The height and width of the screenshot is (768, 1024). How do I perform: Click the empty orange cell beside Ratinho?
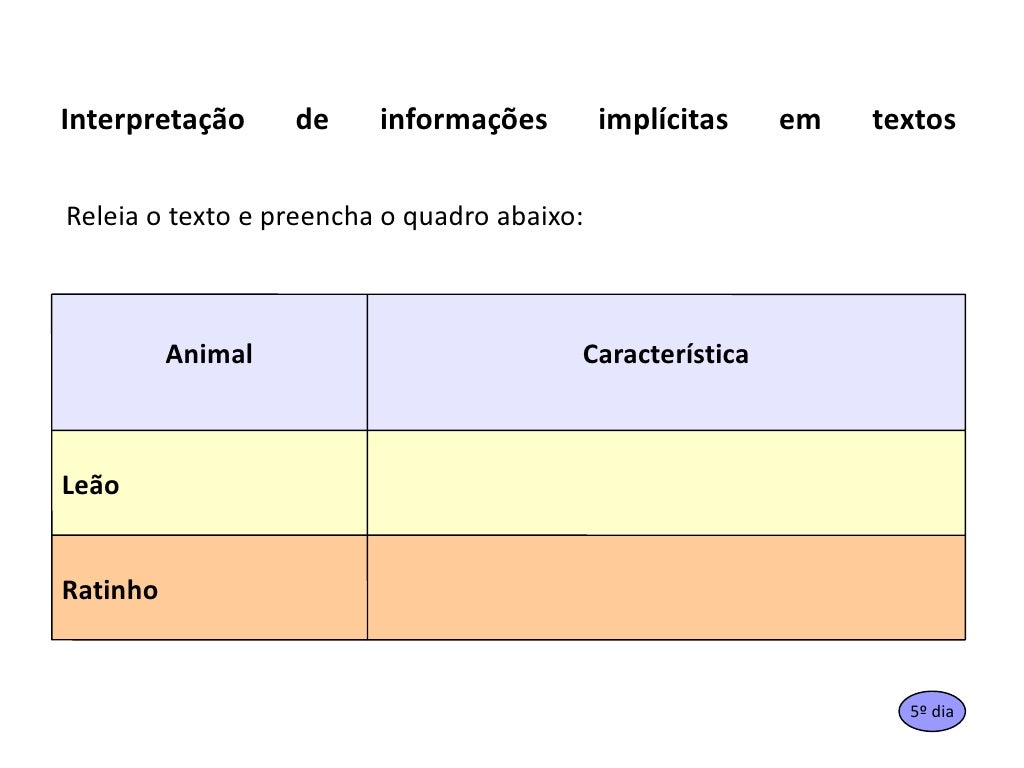[666, 587]
